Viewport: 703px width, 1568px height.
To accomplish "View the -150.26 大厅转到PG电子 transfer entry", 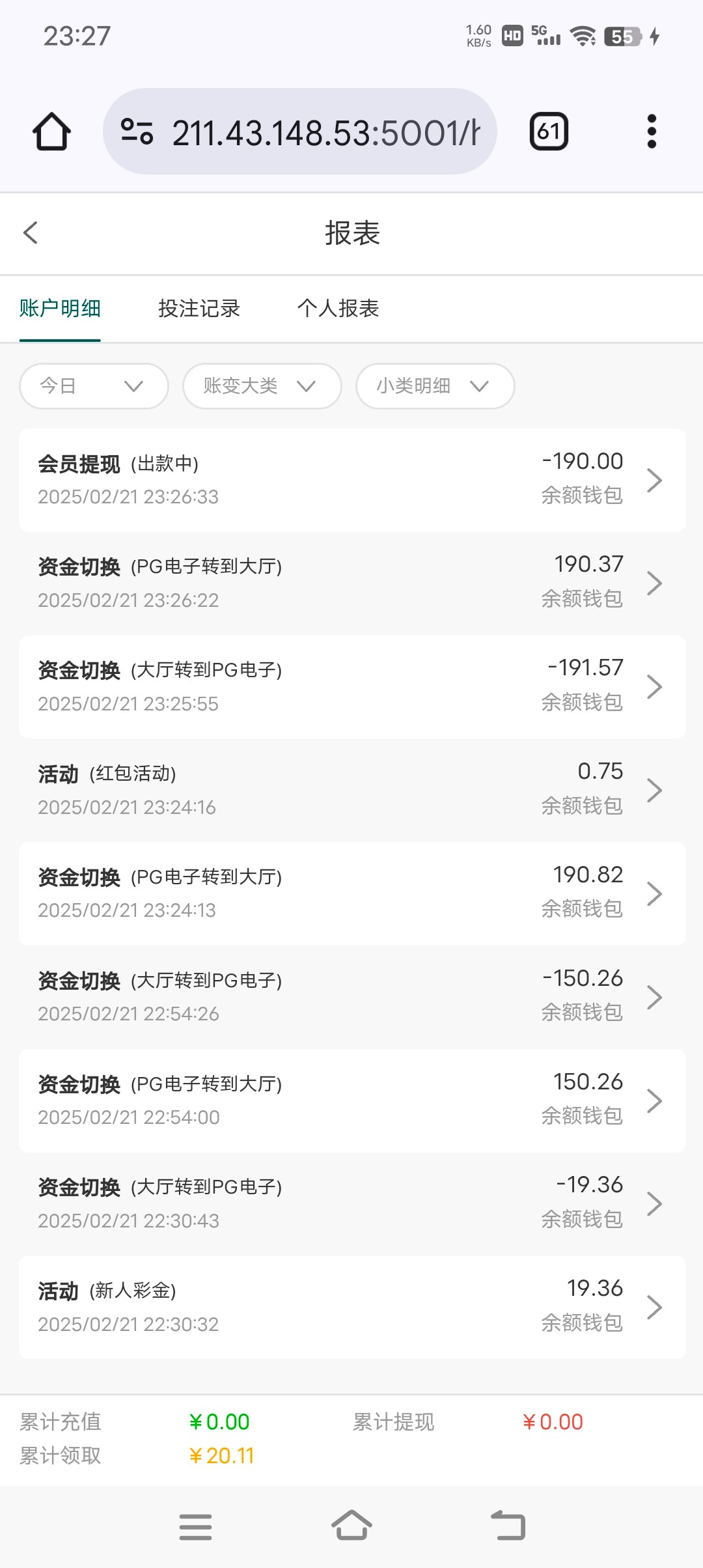I will [351, 997].
